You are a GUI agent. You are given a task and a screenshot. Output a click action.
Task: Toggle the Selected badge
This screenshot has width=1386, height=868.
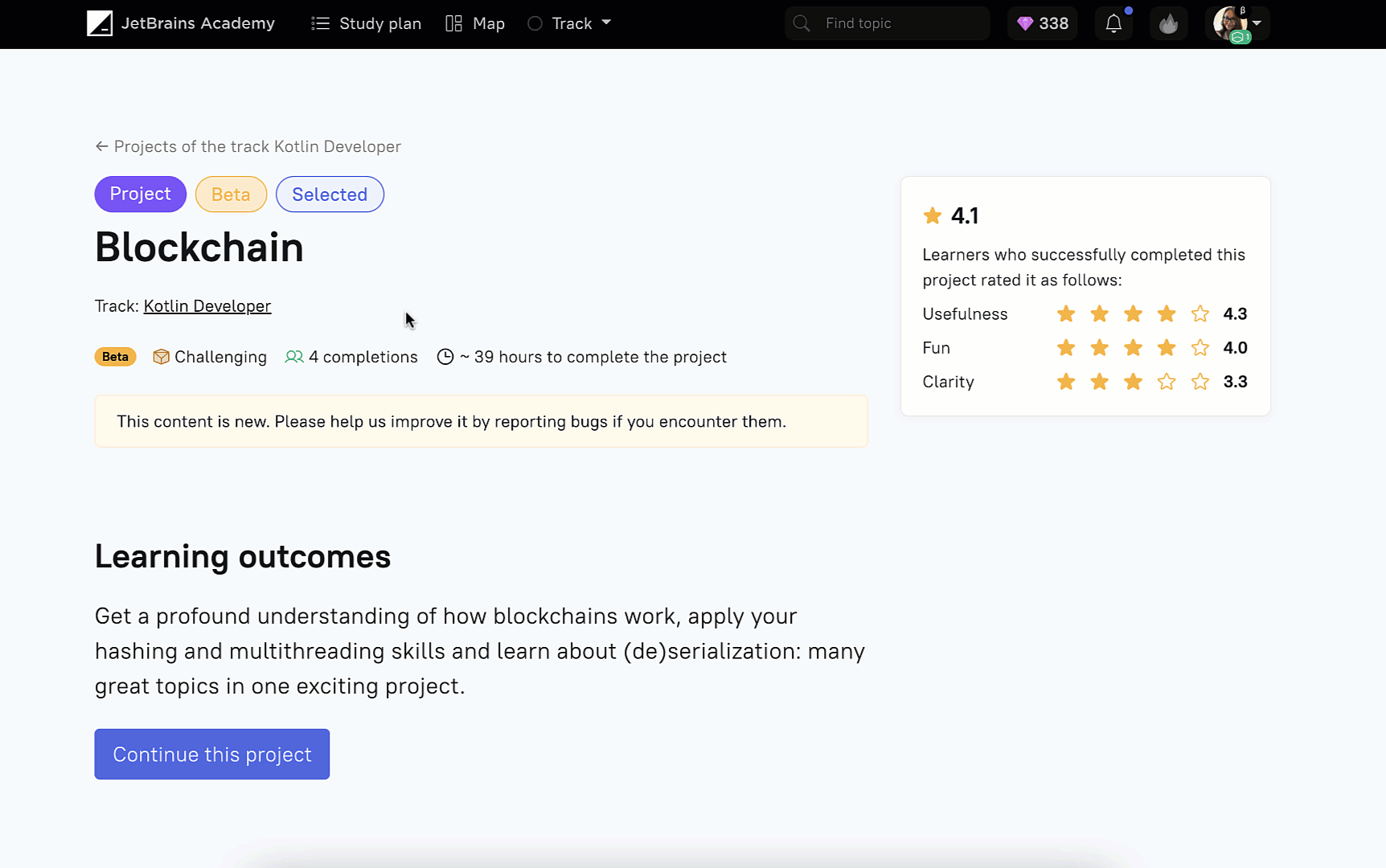[x=330, y=194]
